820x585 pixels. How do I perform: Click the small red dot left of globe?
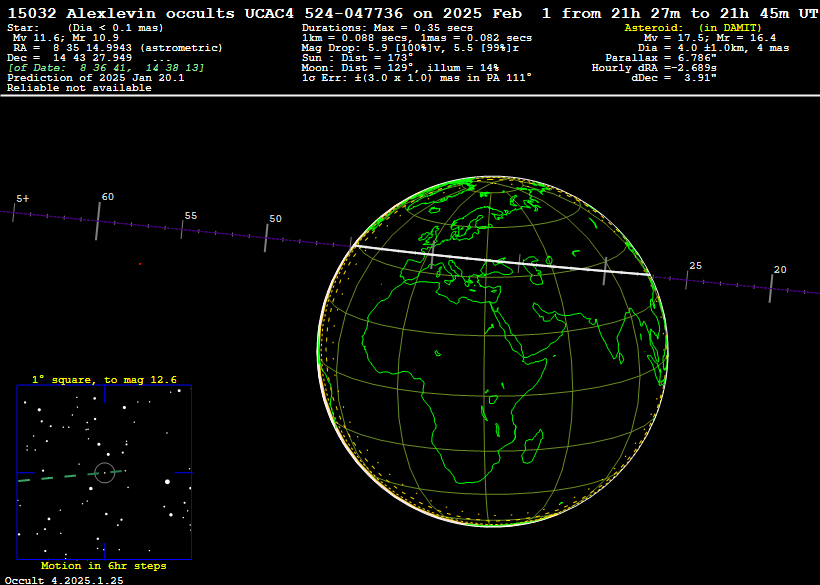tap(140, 264)
